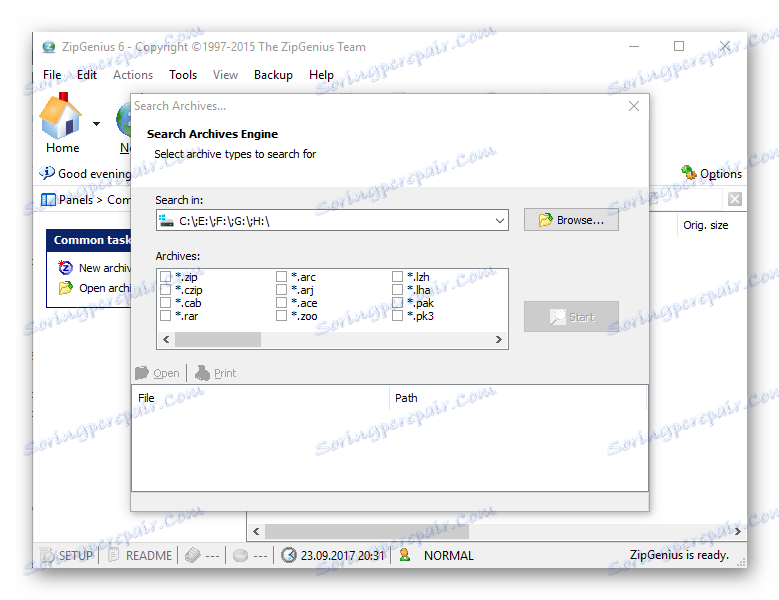
Task: Select the *.ace archive checkbox
Action: point(281,302)
